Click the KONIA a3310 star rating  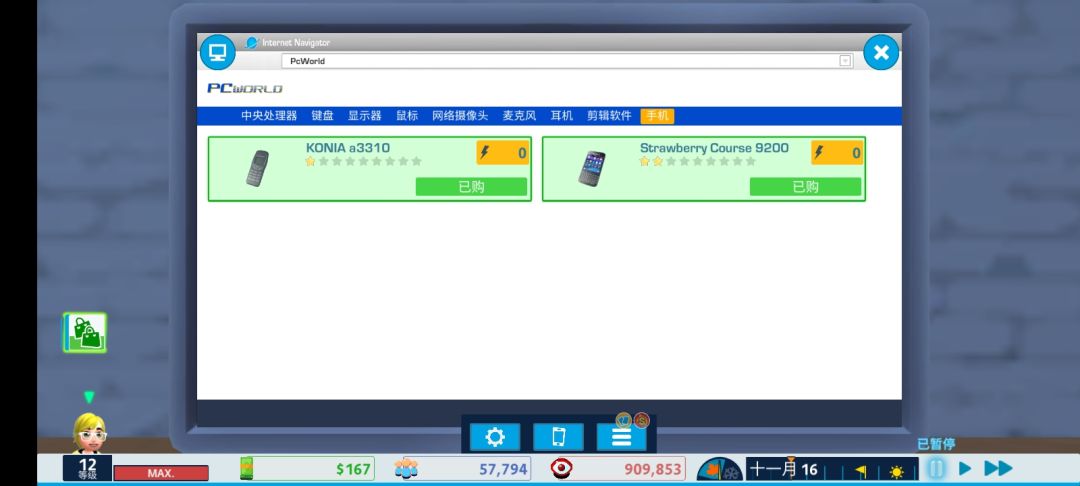click(363, 161)
